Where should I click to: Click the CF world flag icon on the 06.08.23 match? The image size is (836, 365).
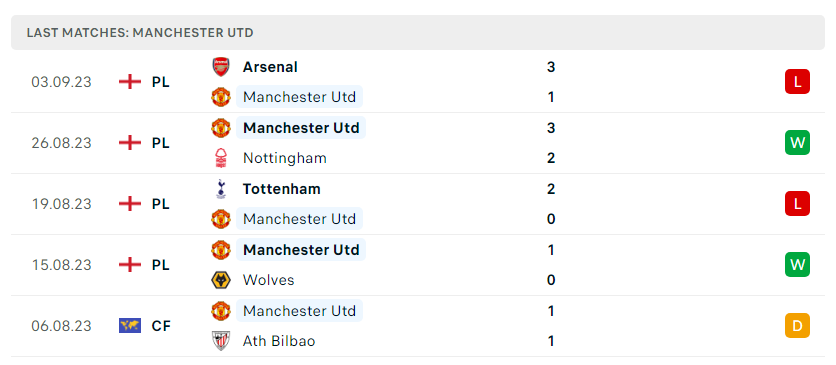pos(130,326)
